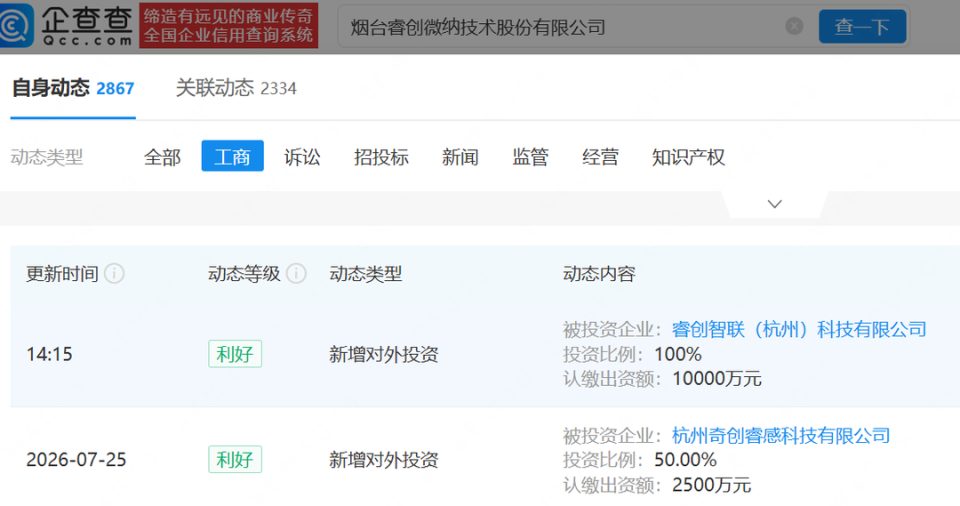Click the 认缴出资额 10000万元 value
Image resolution: width=960 pixels, height=506 pixels.
[x=716, y=379]
